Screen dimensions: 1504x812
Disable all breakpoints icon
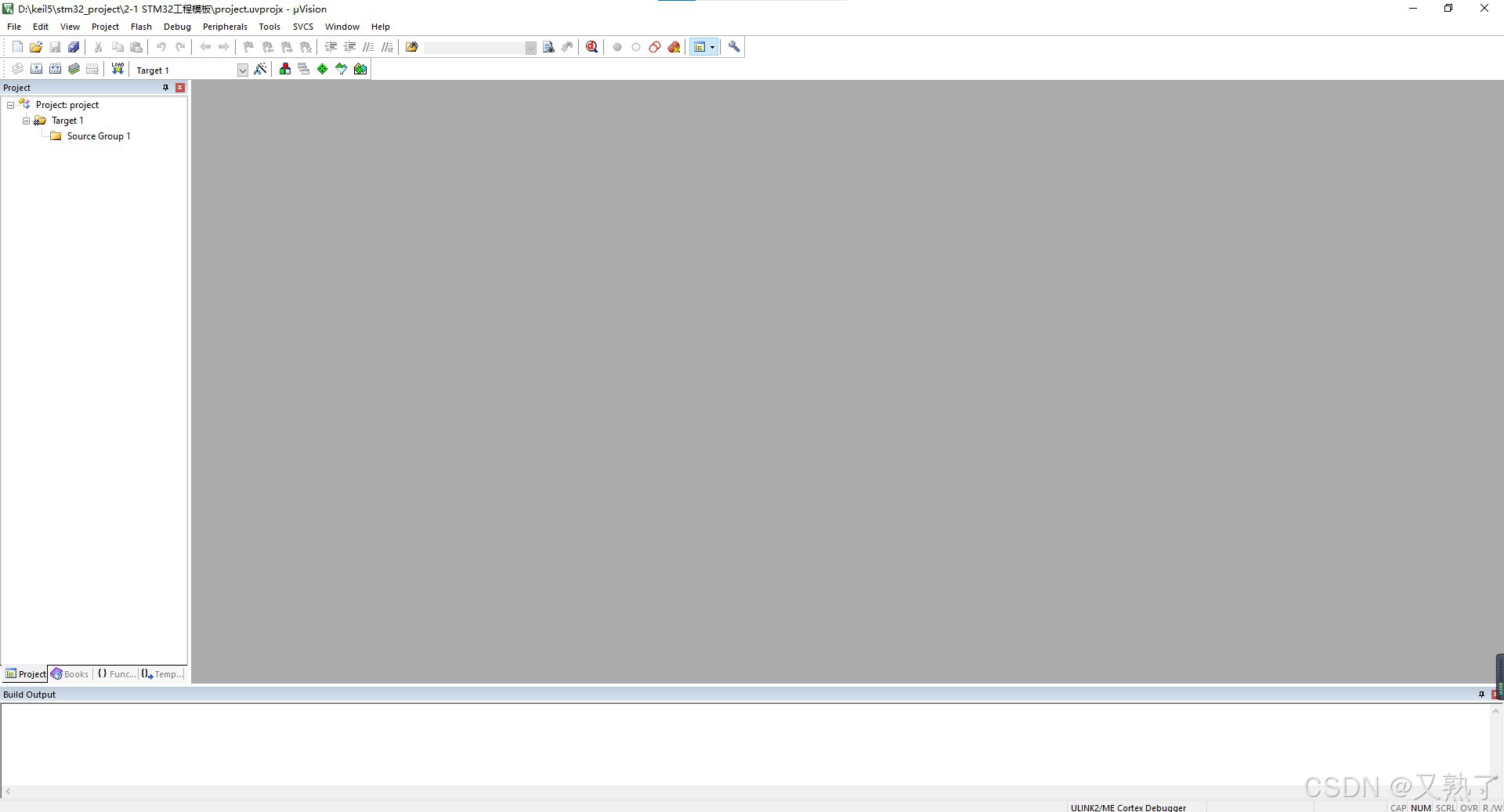(655, 47)
